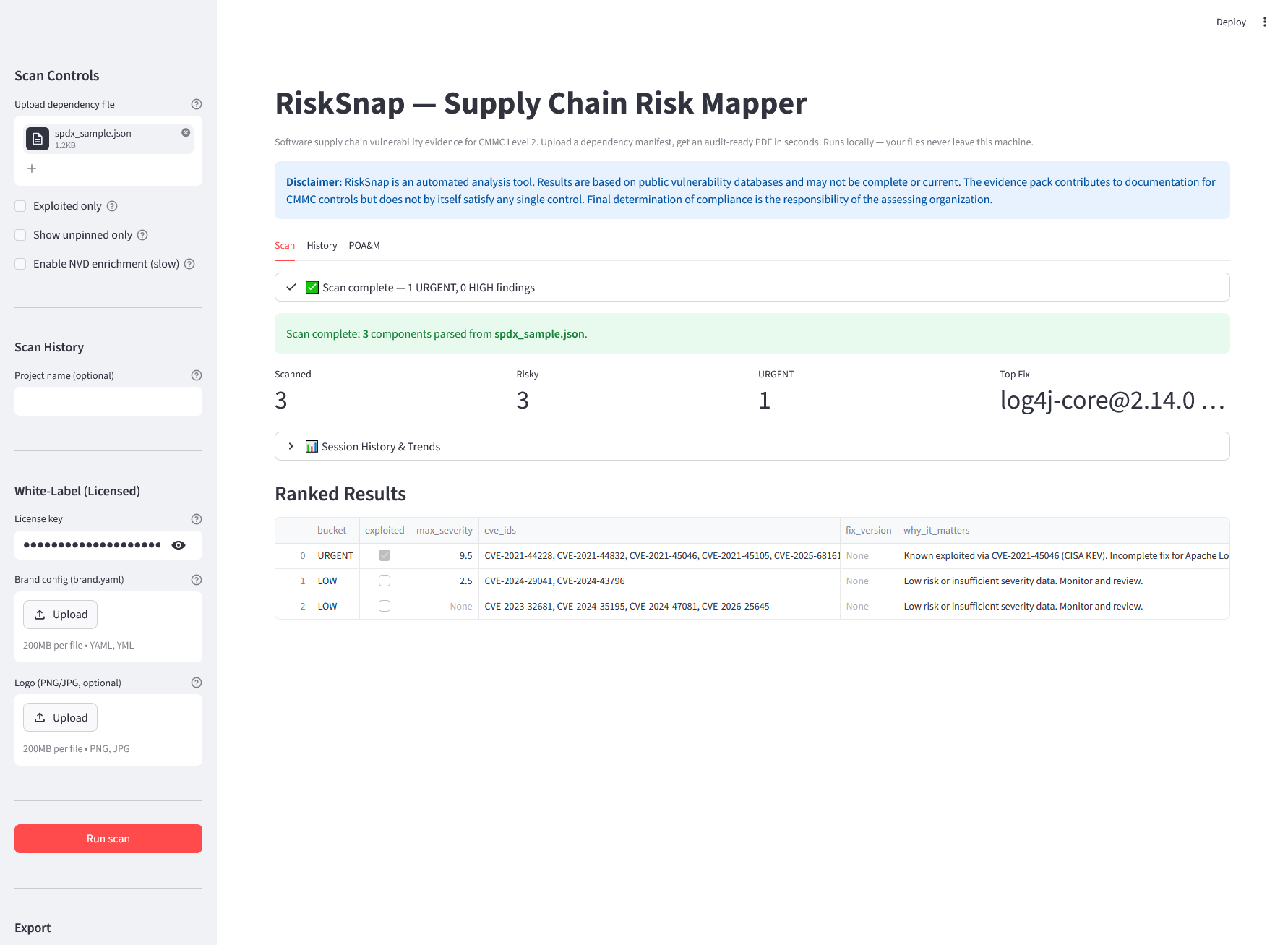This screenshot has height=945, width=1288.
Task: Sort table by bucket column header
Action: pyautogui.click(x=335, y=530)
